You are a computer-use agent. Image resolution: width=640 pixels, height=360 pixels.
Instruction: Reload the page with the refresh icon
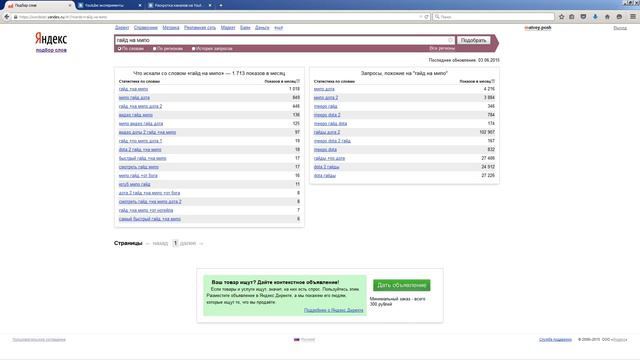click(x=427, y=17)
